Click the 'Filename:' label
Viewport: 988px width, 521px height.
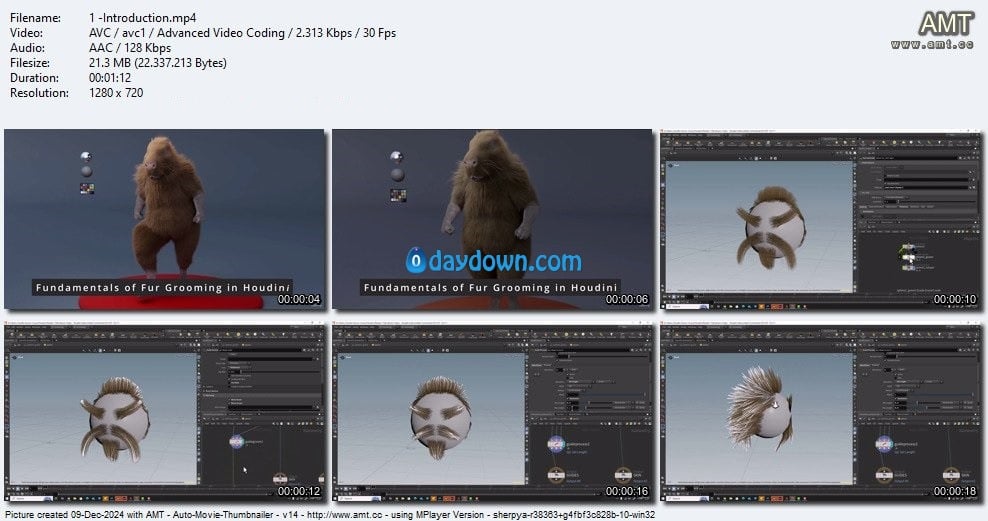pos(35,18)
